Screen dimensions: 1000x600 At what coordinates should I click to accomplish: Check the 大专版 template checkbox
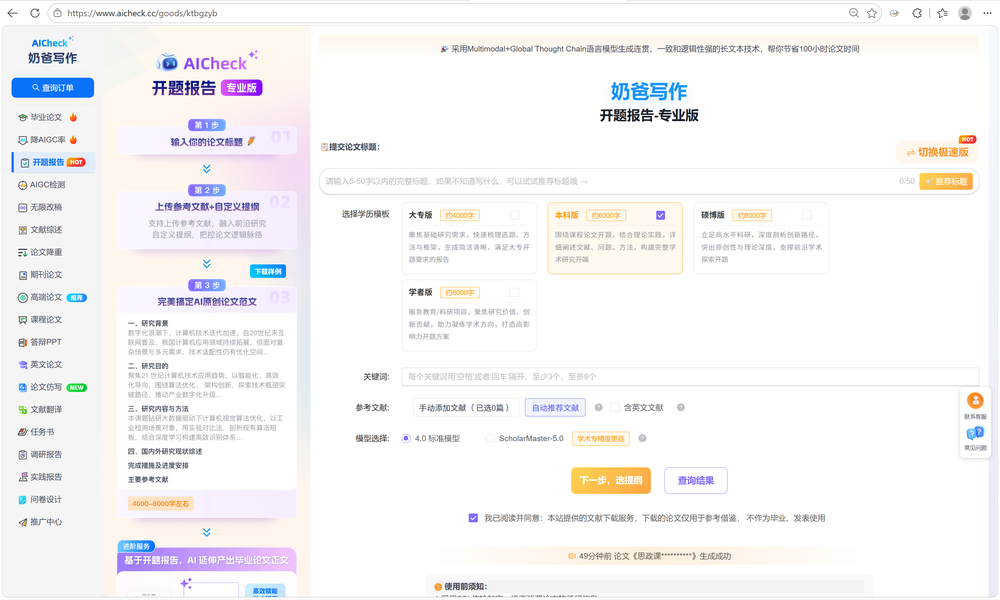pos(514,216)
